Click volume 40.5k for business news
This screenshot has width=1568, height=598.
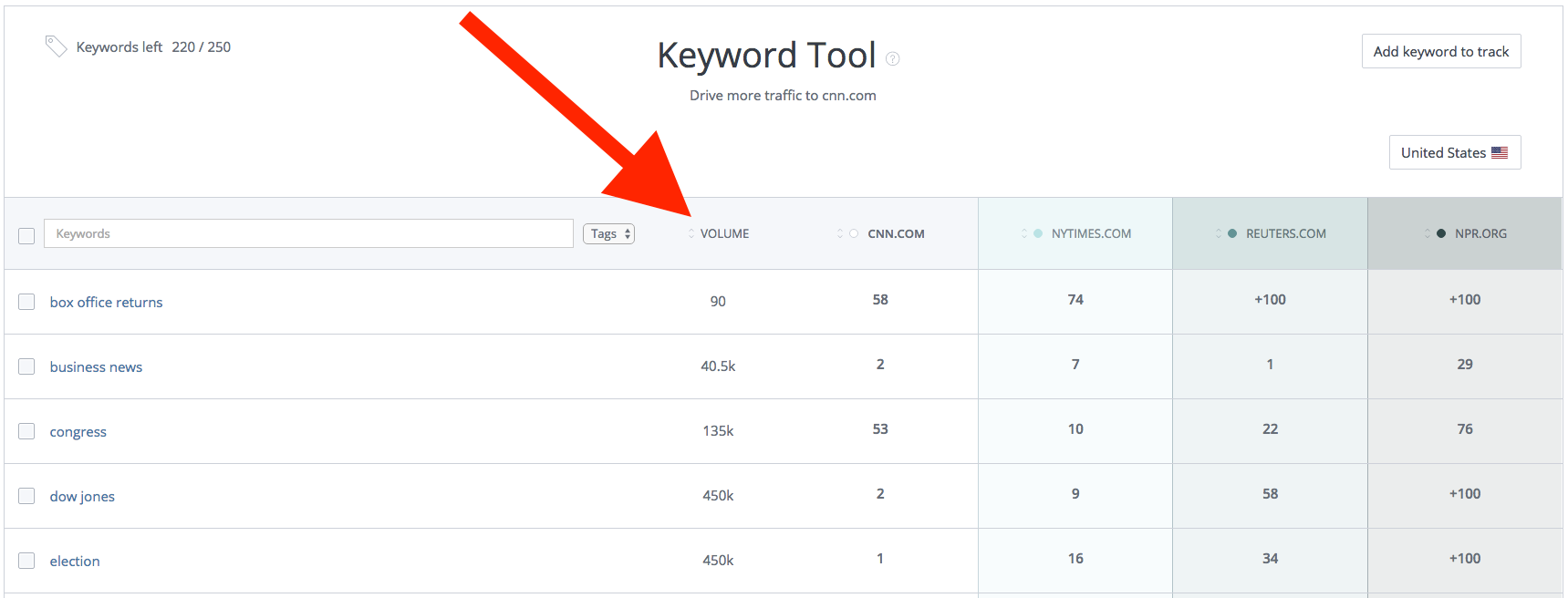click(718, 366)
